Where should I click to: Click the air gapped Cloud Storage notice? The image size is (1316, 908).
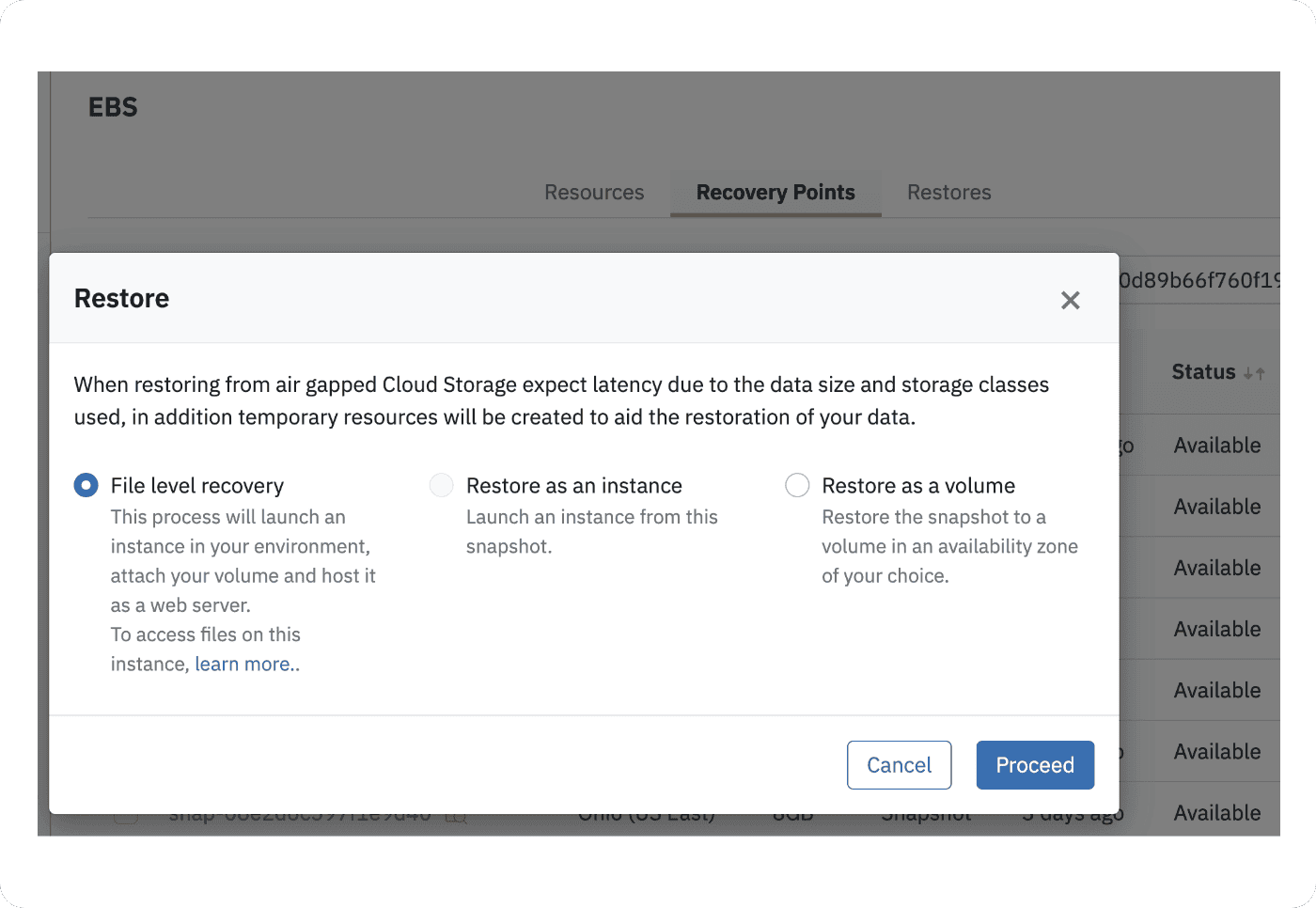click(561, 400)
